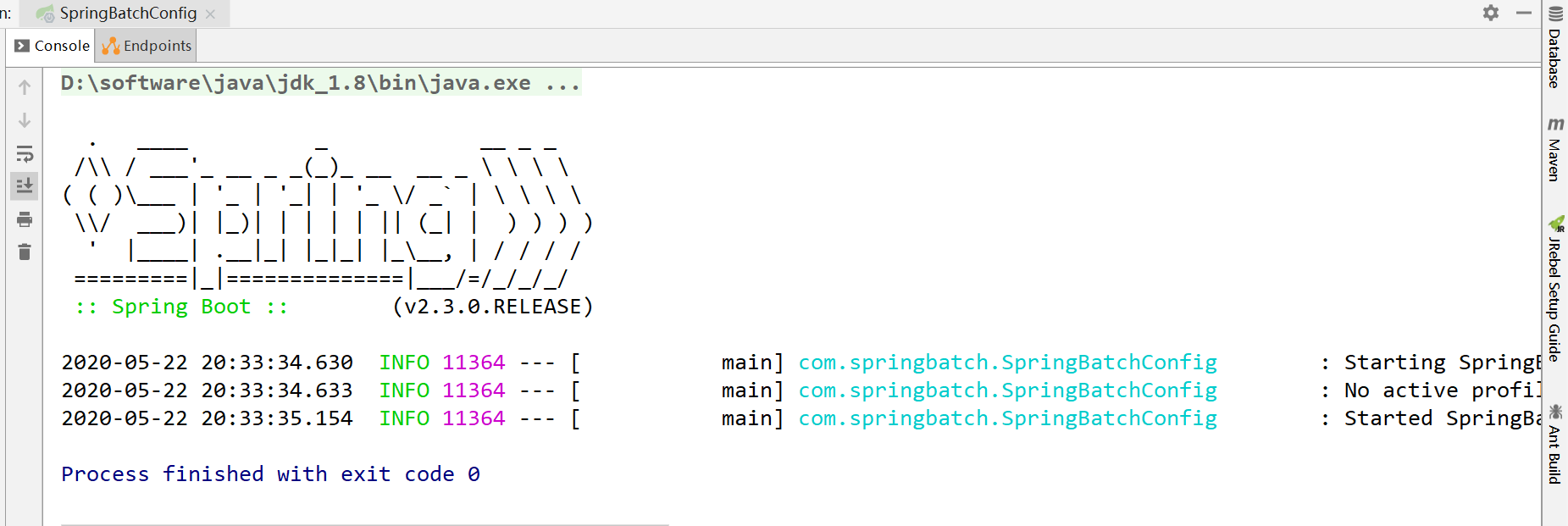Click the up stack trace arrow

coord(25,87)
